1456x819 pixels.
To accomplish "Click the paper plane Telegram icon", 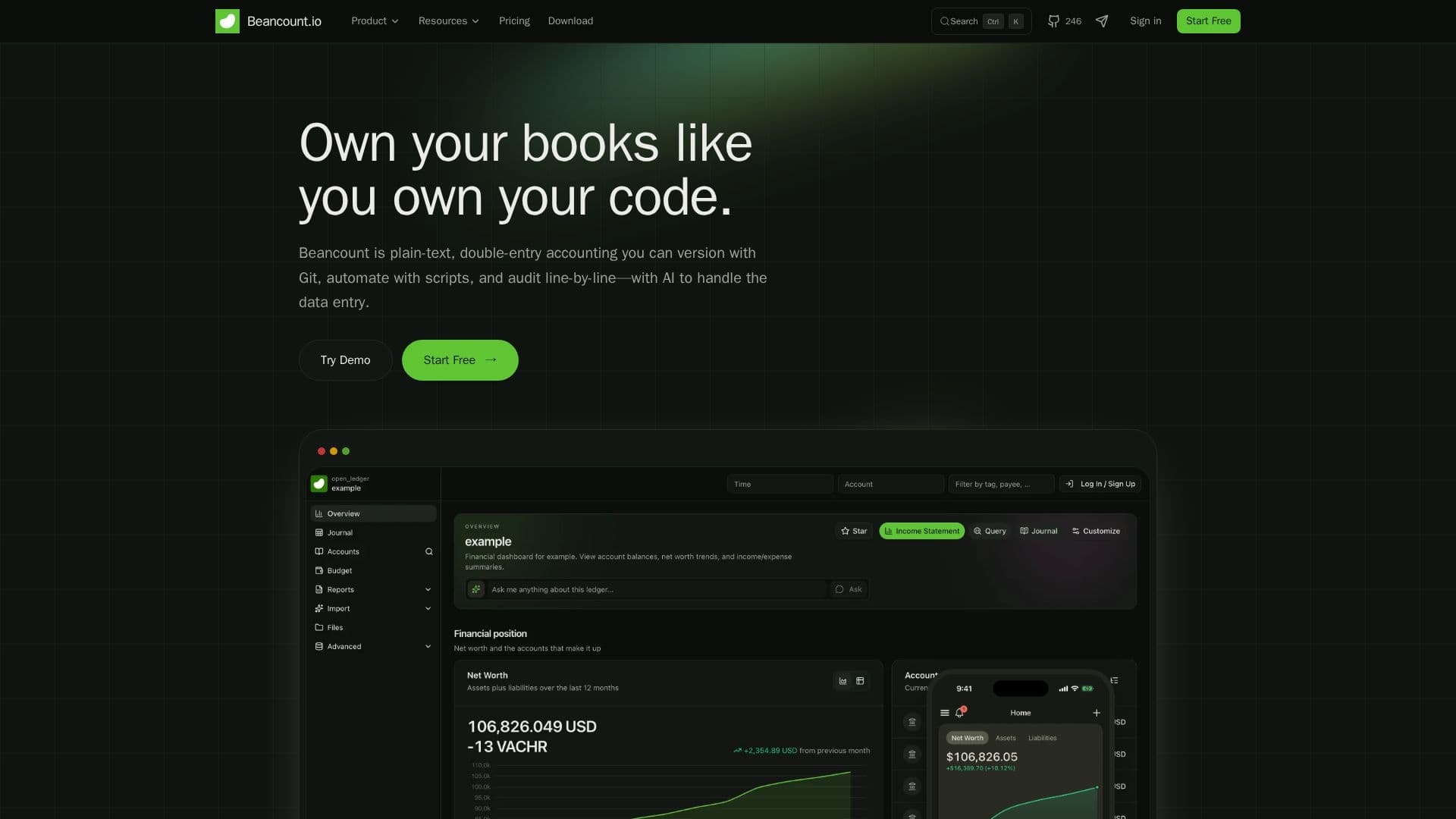I will pos(1102,21).
